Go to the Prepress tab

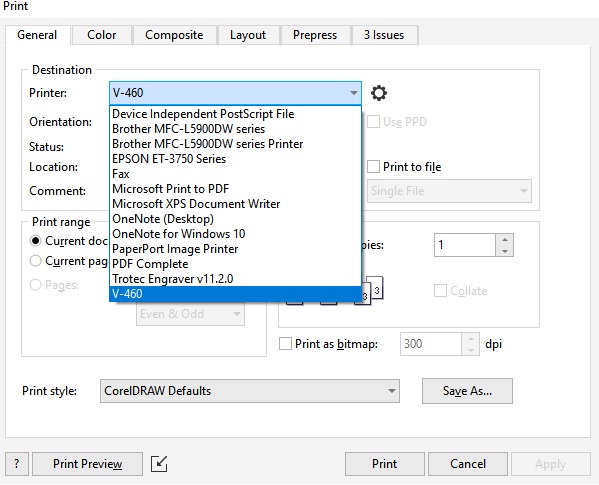pos(315,35)
